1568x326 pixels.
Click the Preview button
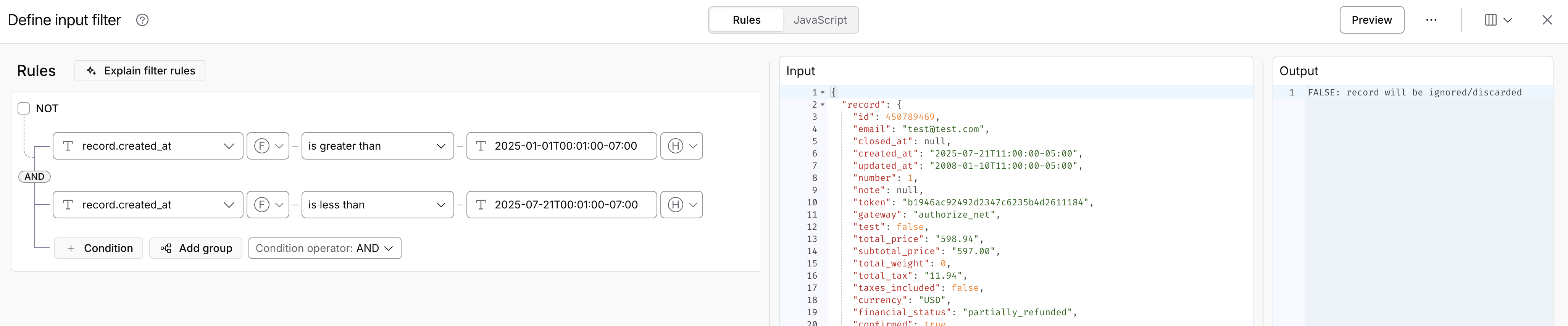click(x=1371, y=20)
